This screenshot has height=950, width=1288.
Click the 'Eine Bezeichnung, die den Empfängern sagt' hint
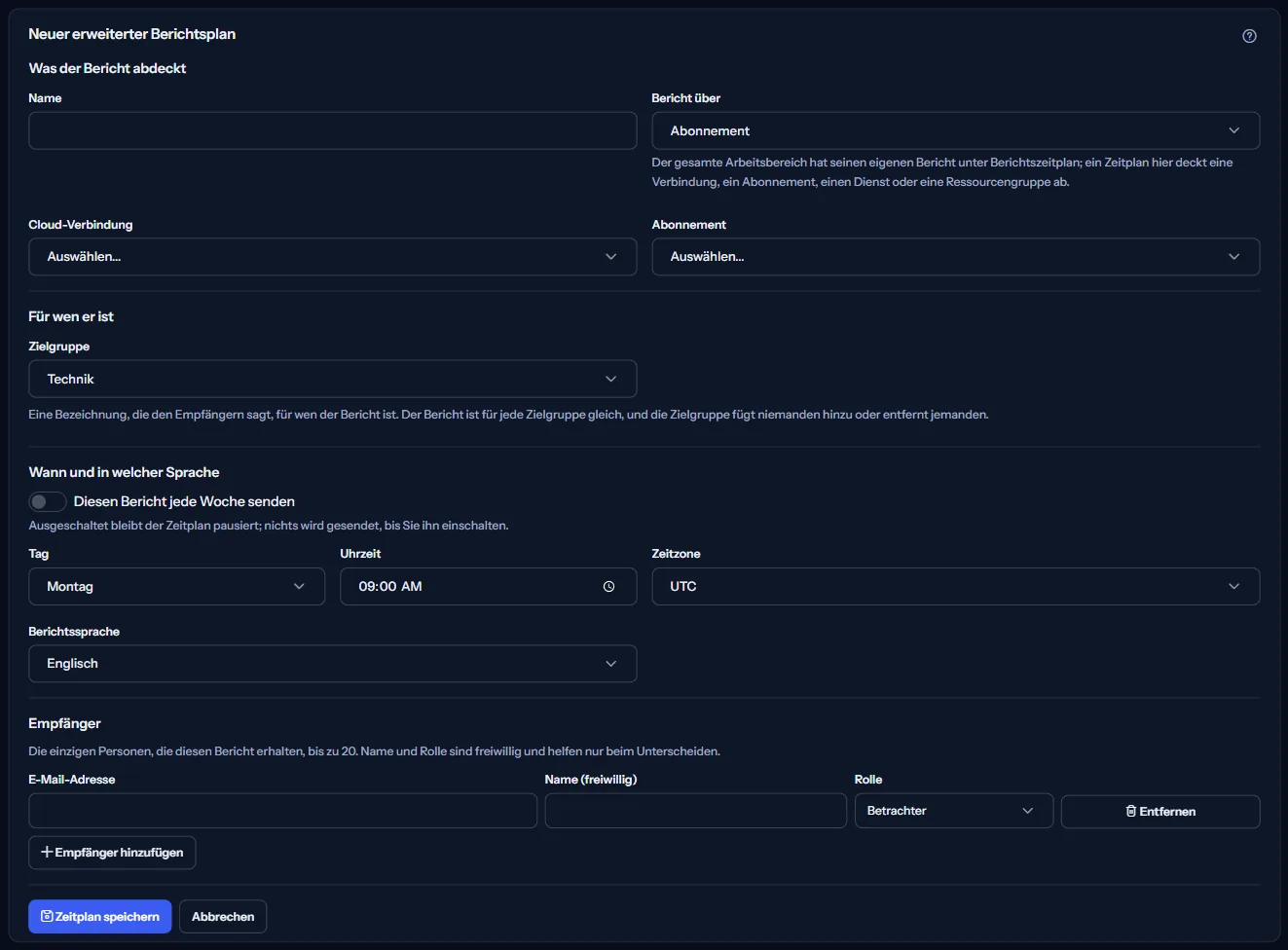click(x=508, y=415)
